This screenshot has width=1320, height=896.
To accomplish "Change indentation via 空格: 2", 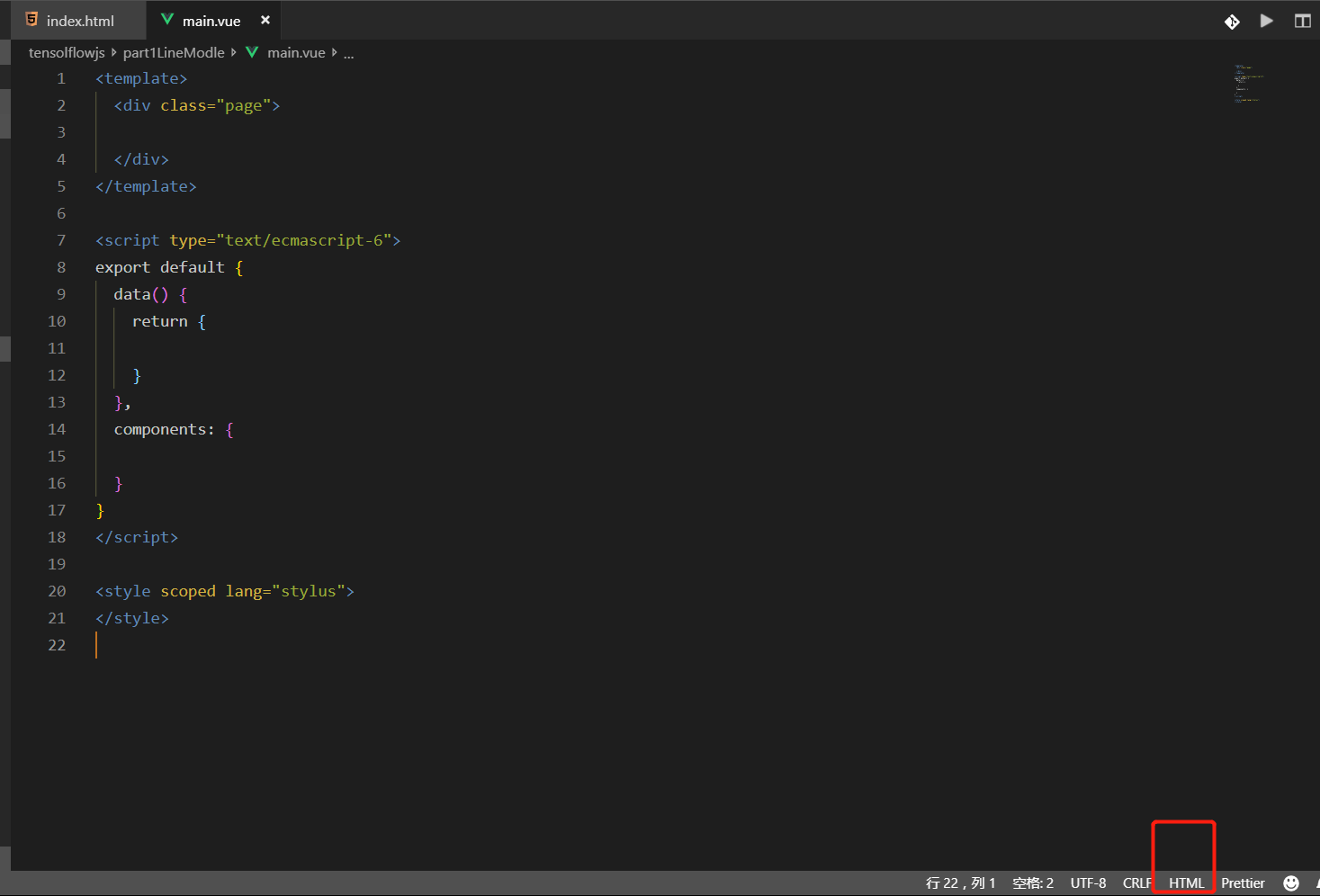I will click(1033, 883).
